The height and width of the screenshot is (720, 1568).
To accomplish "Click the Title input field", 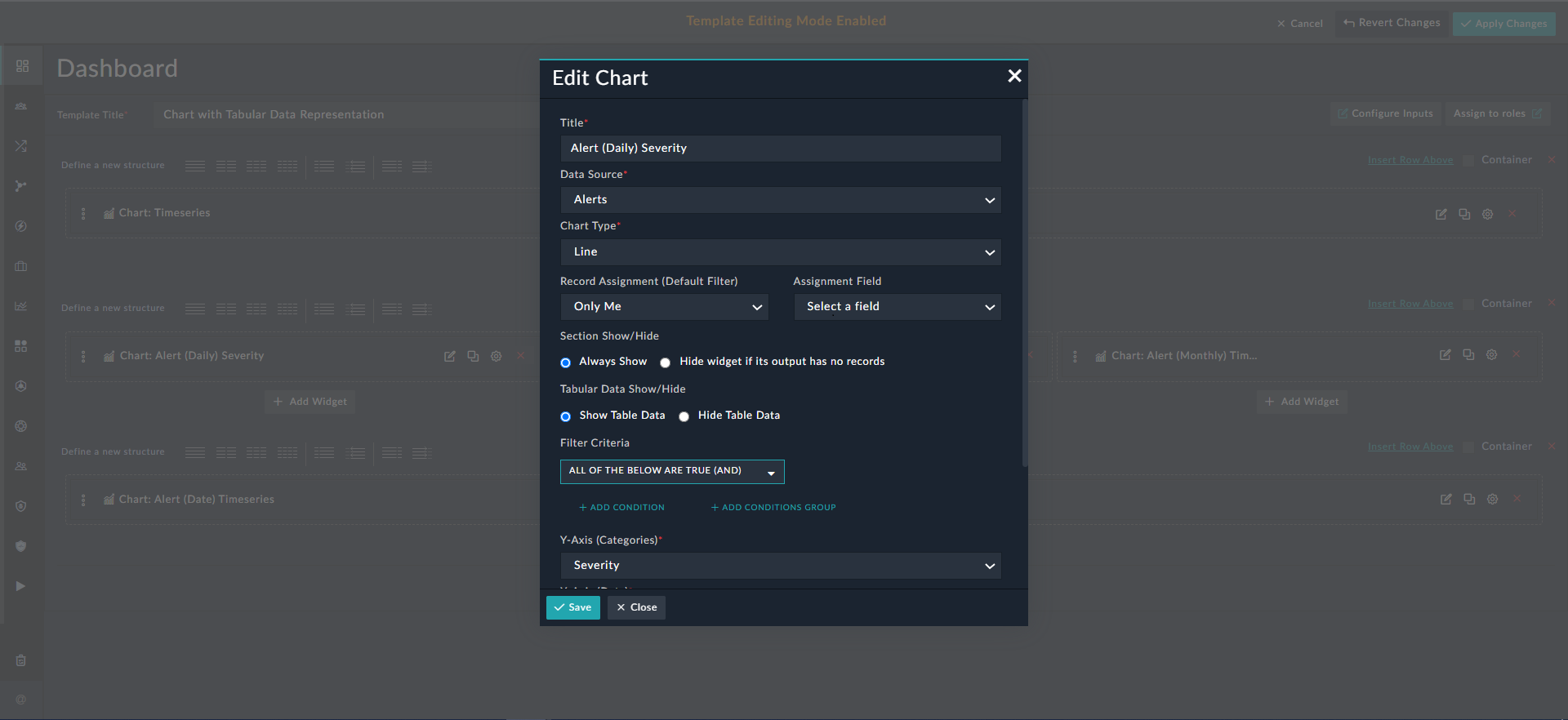I will [780, 149].
